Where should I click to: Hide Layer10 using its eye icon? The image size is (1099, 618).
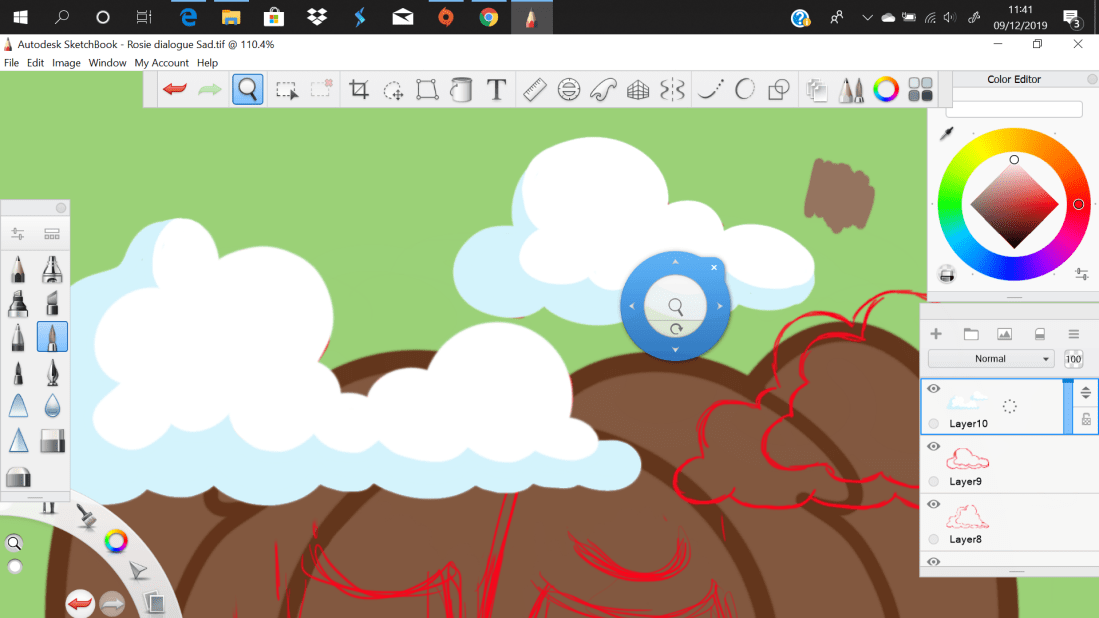click(x=933, y=389)
